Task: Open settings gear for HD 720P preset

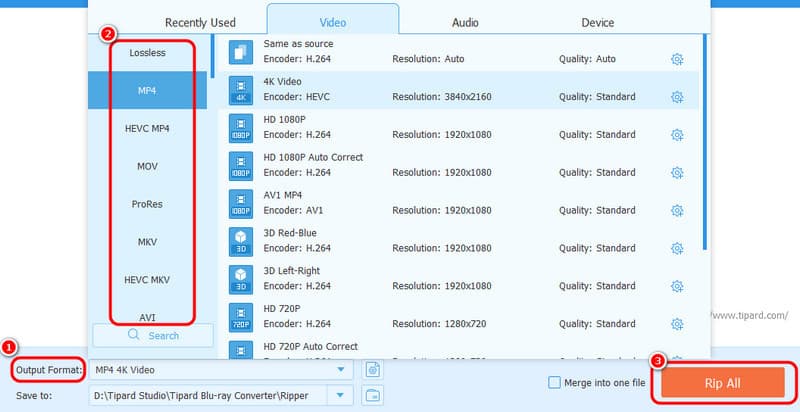Action: [677, 324]
